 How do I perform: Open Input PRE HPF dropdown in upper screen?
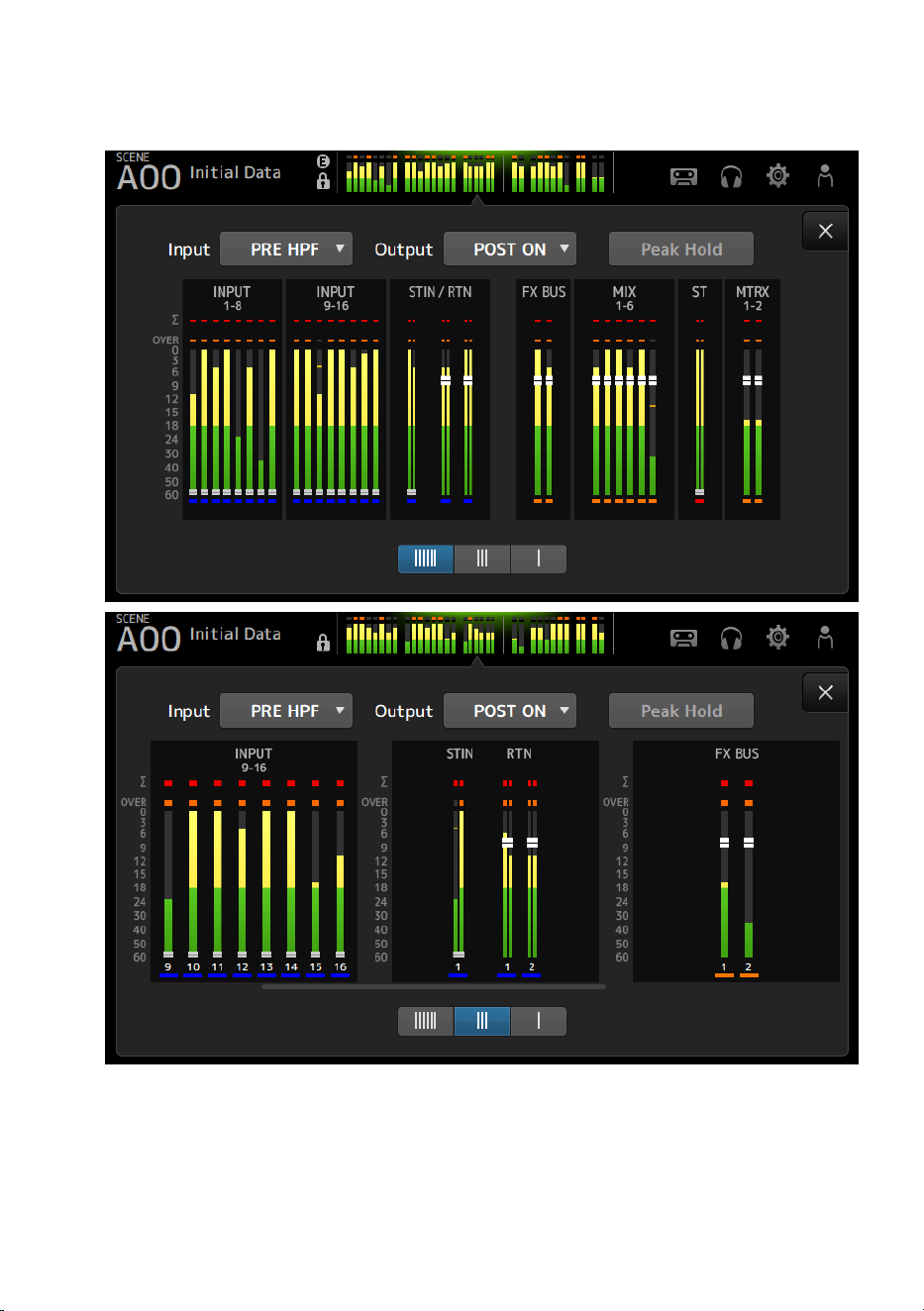[286, 250]
